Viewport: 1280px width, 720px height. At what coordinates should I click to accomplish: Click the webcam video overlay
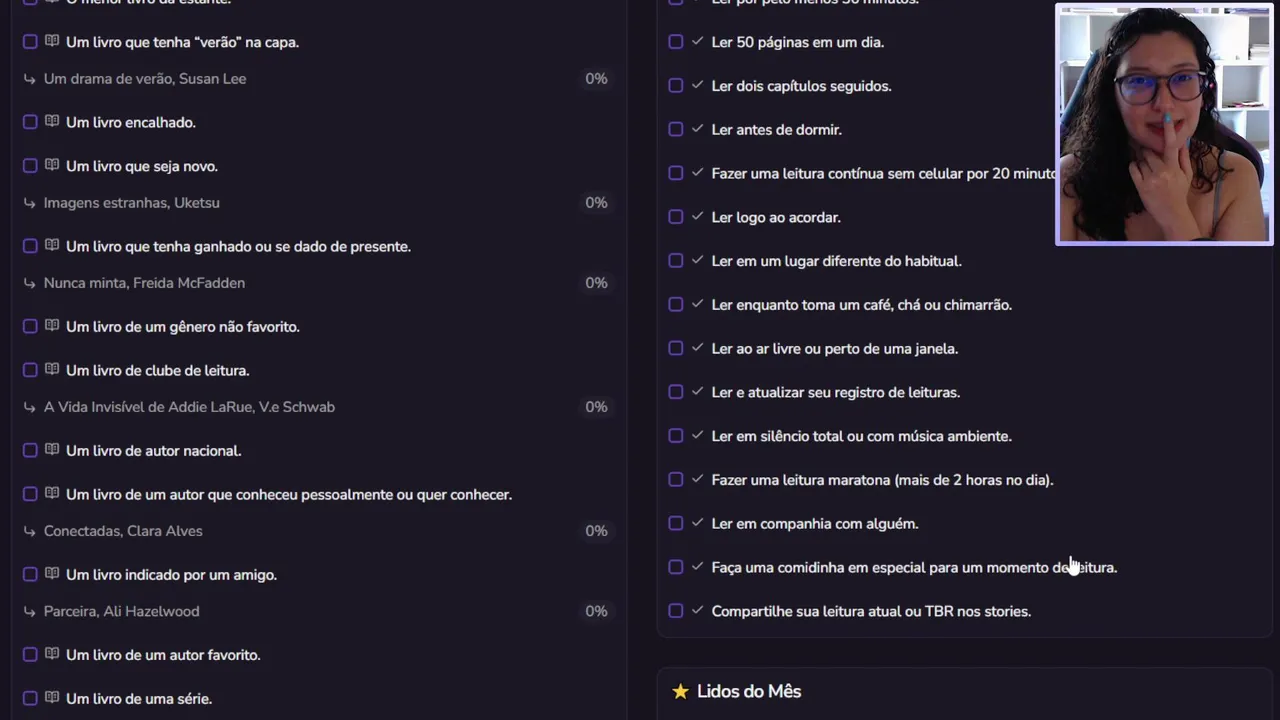(x=1164, y=124)
